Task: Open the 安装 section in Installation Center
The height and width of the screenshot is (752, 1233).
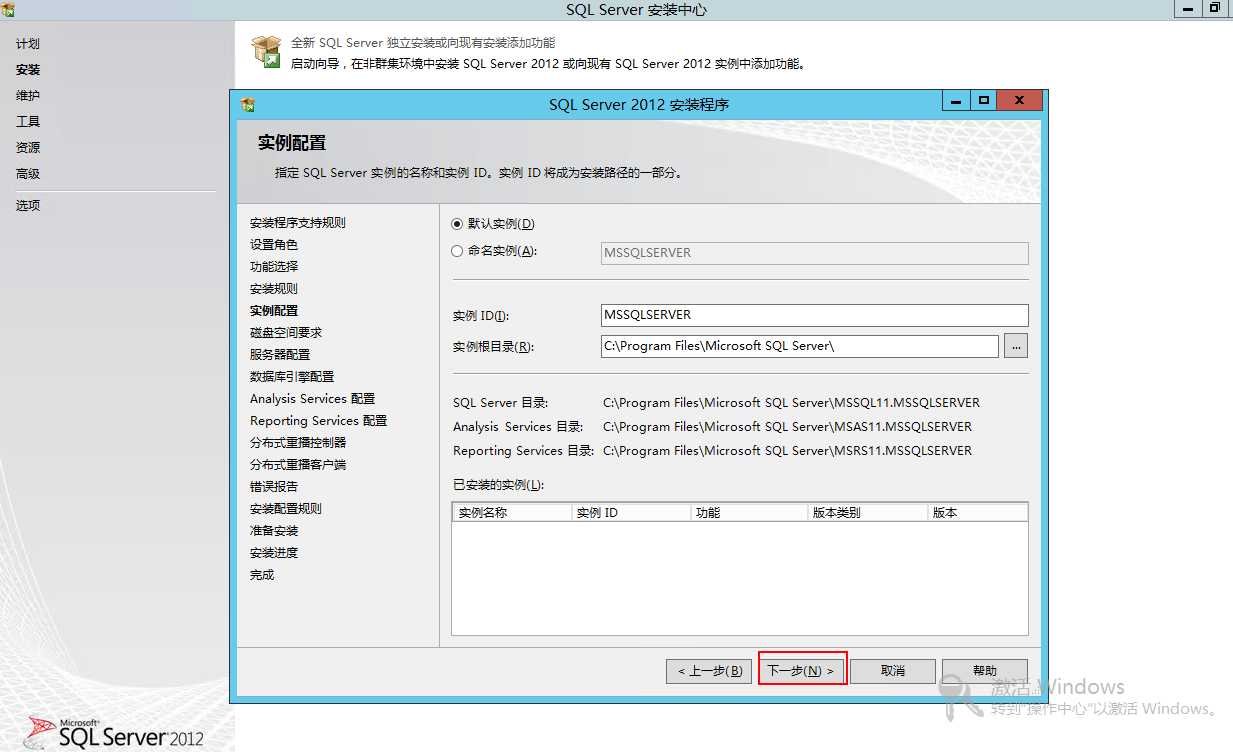Action: click(x=28, y=70)
